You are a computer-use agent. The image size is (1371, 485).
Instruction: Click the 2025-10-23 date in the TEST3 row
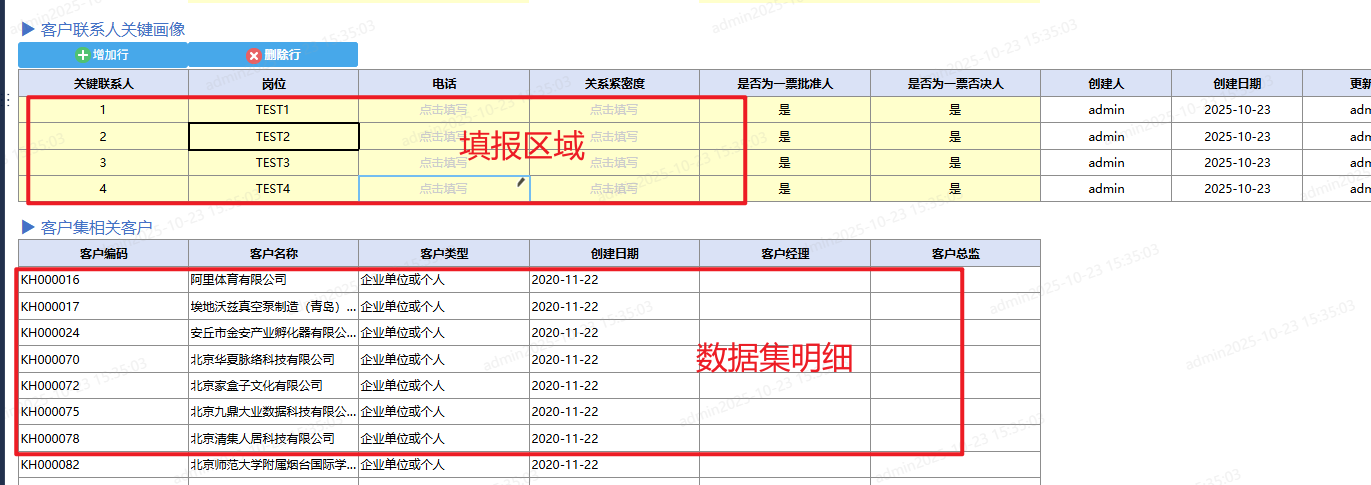coord(1238,162)
